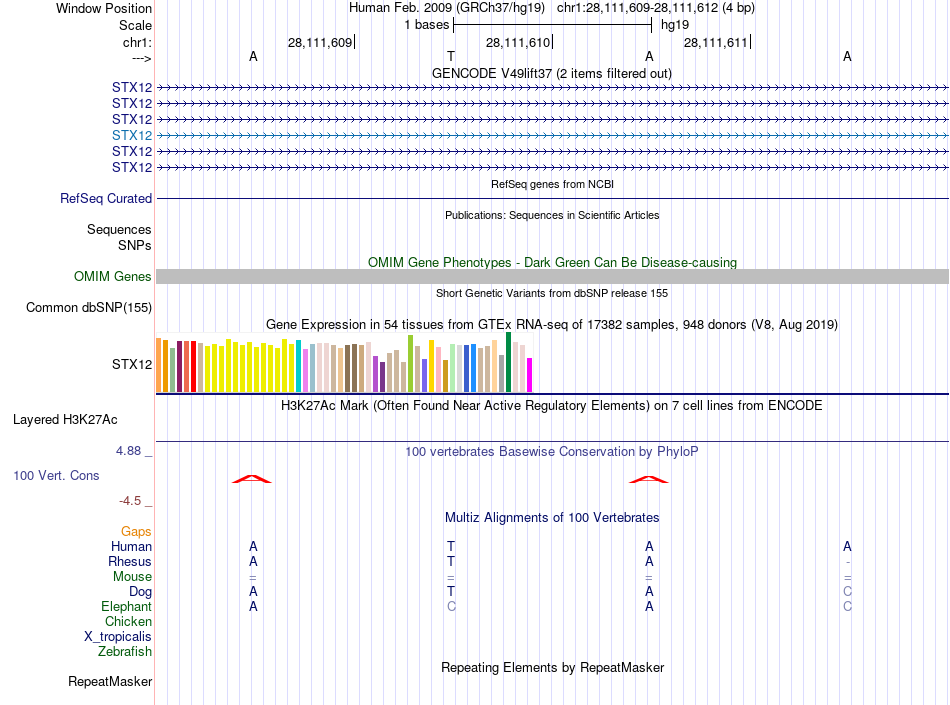Select the Rhesus alignment row label
Screen dimensions: 950x705
[130, 561]
